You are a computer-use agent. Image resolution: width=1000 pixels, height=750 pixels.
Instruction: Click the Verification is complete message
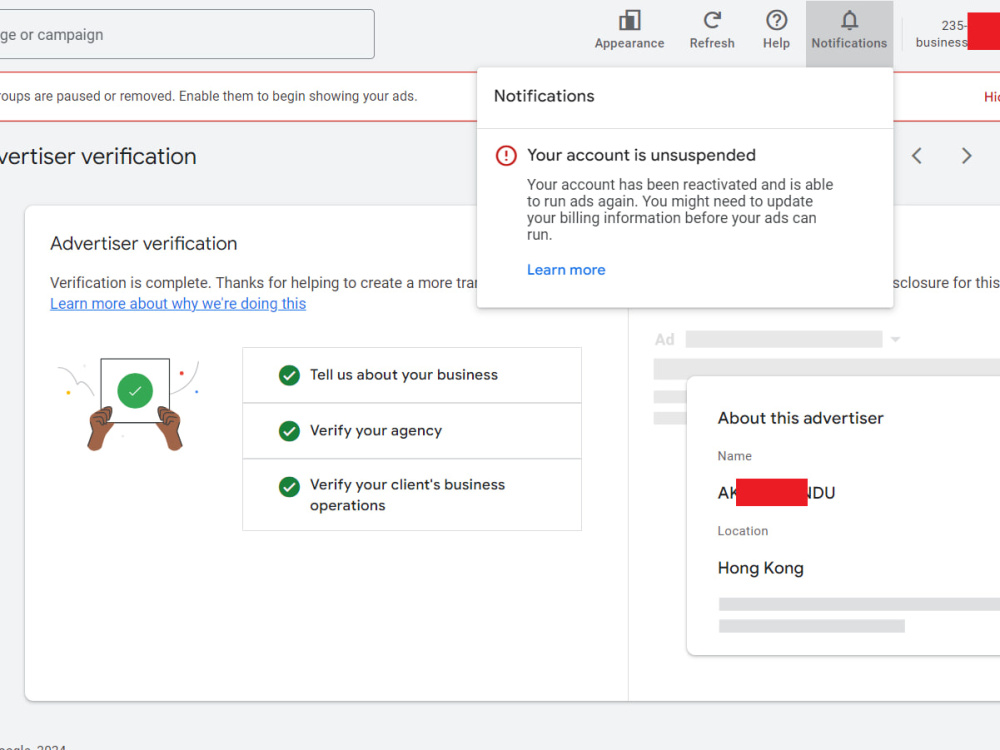(x=263, y=283)
